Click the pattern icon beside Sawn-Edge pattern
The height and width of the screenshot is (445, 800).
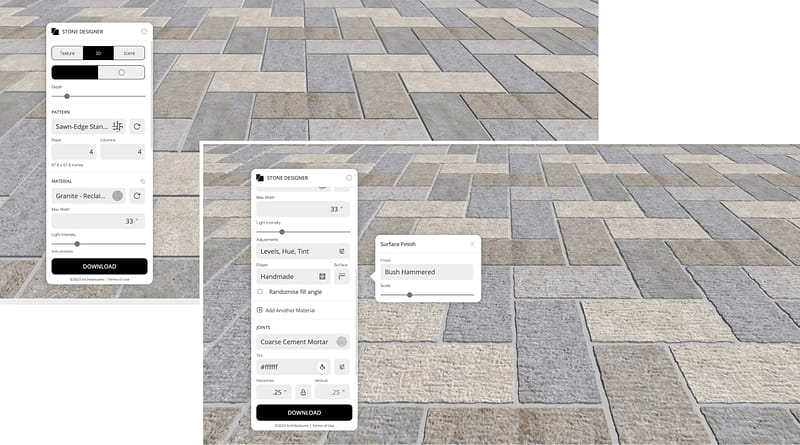click(x=118, y=126)
